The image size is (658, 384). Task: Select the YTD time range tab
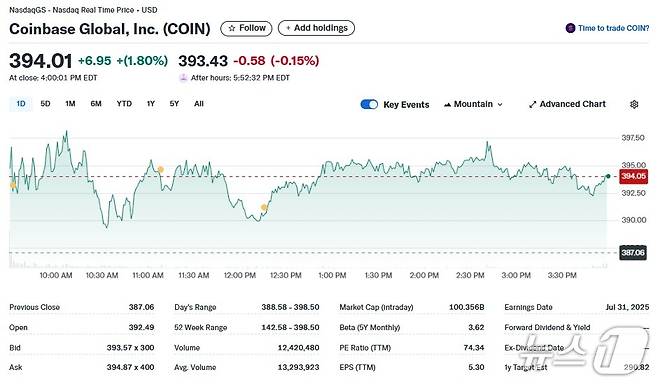pos(124,104)
